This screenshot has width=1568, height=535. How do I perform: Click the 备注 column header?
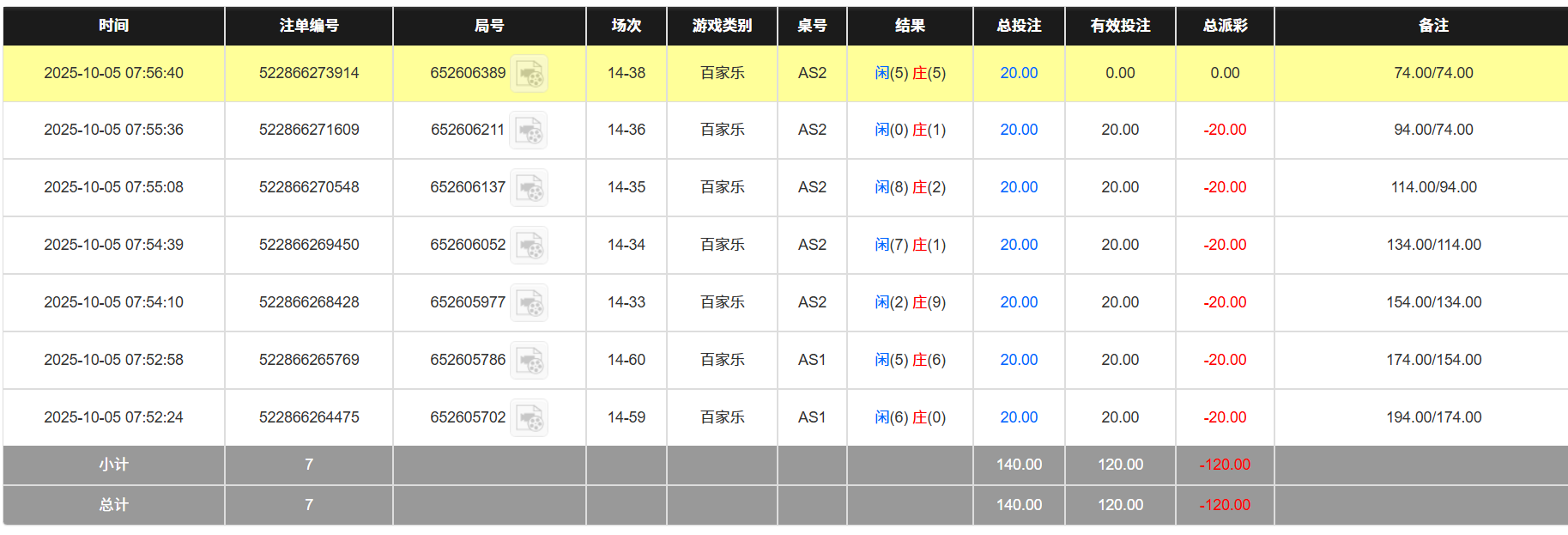tap(1433, 26)
